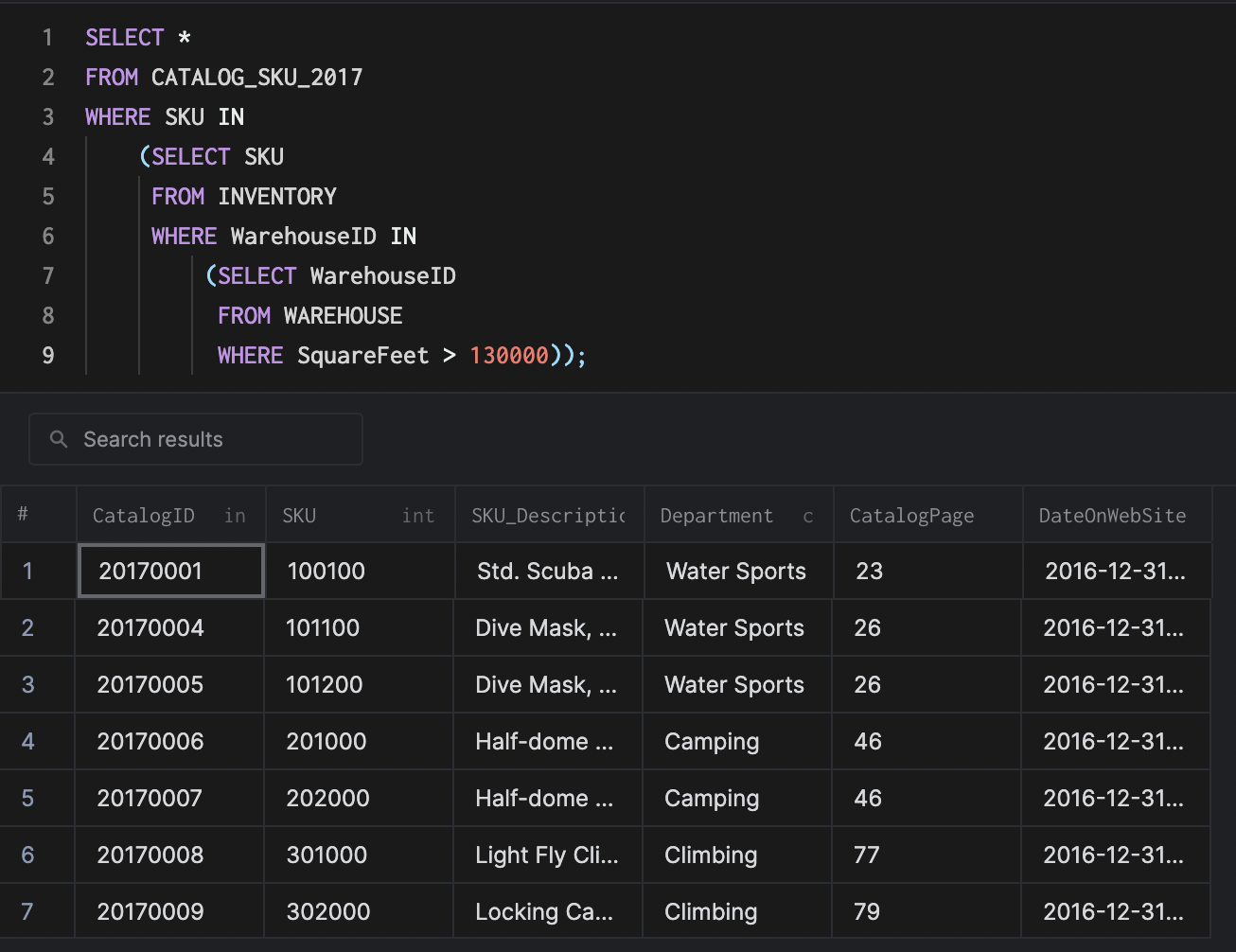Click the CatalogID column header
Image resolution: width=1236 pixels, height=952 pixels.
(x=144, y=516)
